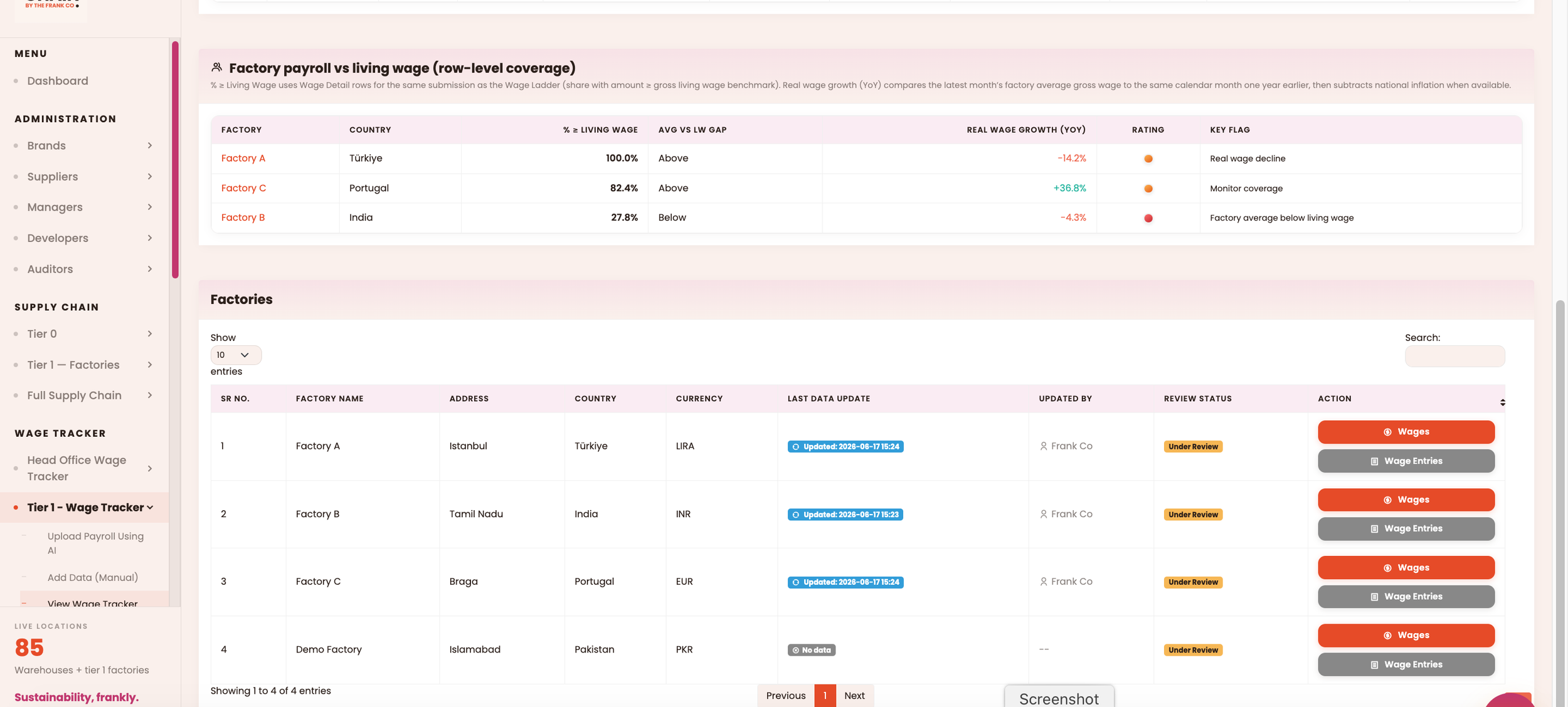
Task: Open Upload Payroll Using AI
Action: pyautogui.click(x=95, y=543)
